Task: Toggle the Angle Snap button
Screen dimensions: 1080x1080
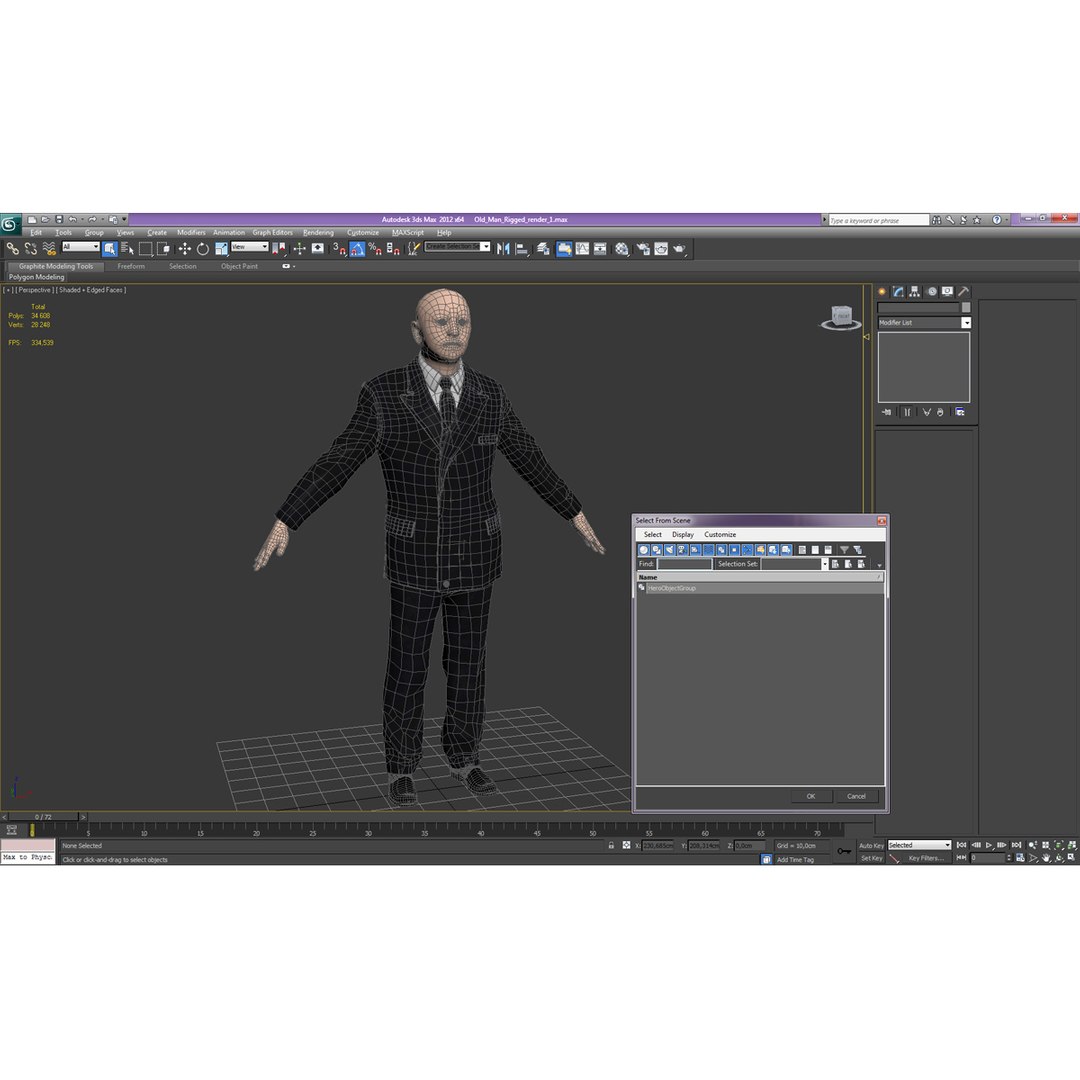Action: pos(357,249)
